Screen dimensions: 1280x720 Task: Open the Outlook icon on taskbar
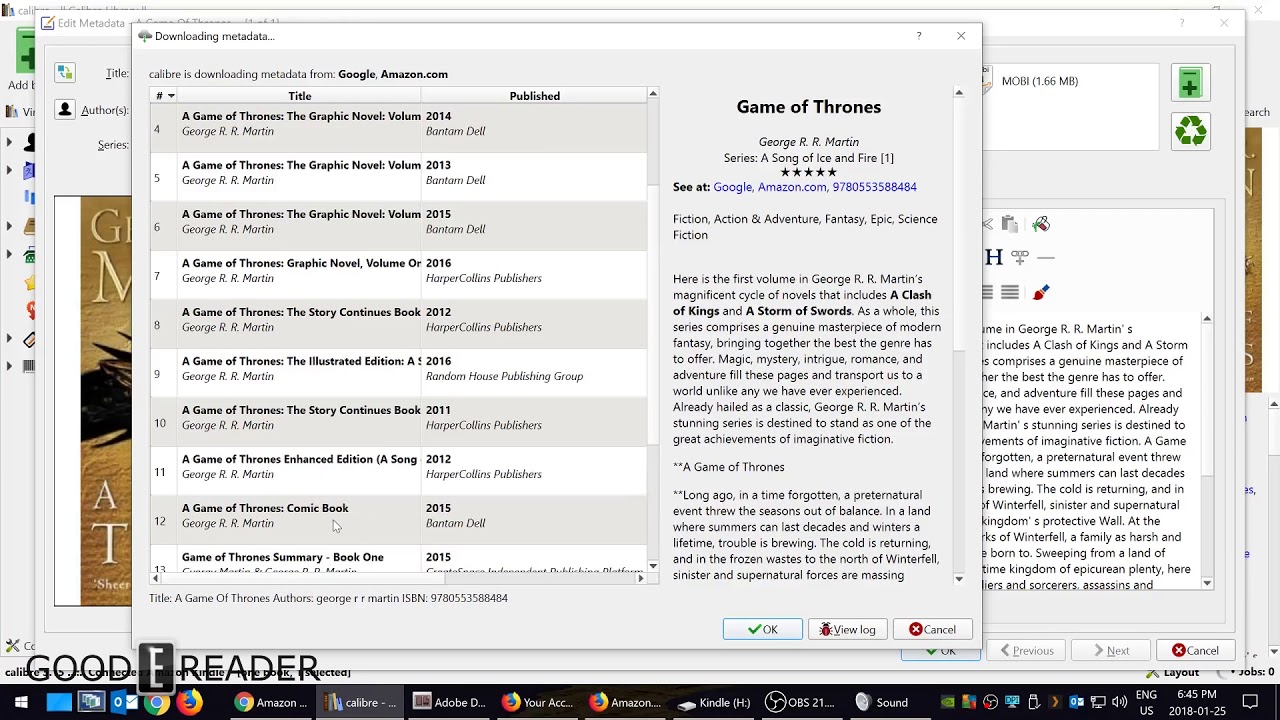point(124,702)
